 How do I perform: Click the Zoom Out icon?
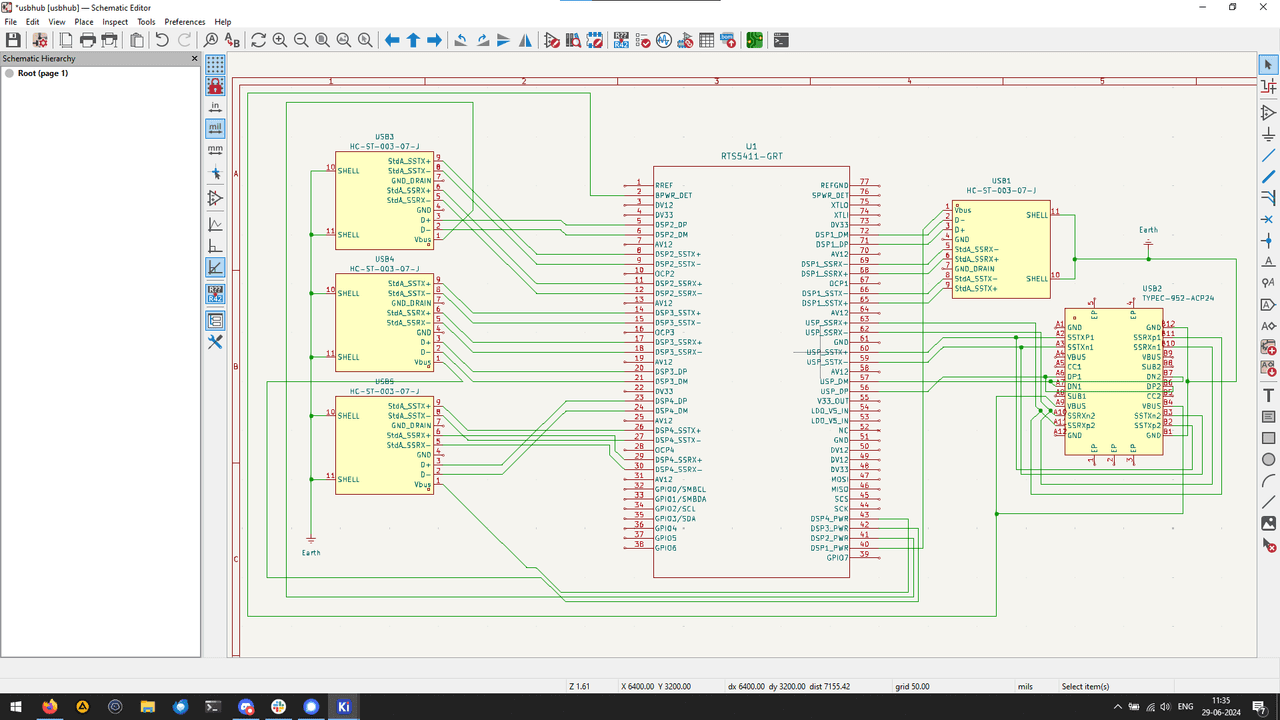(x=302, y=40)
